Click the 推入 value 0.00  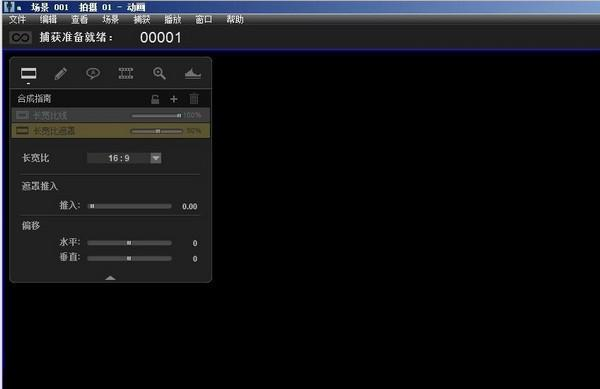pos(190,207)
